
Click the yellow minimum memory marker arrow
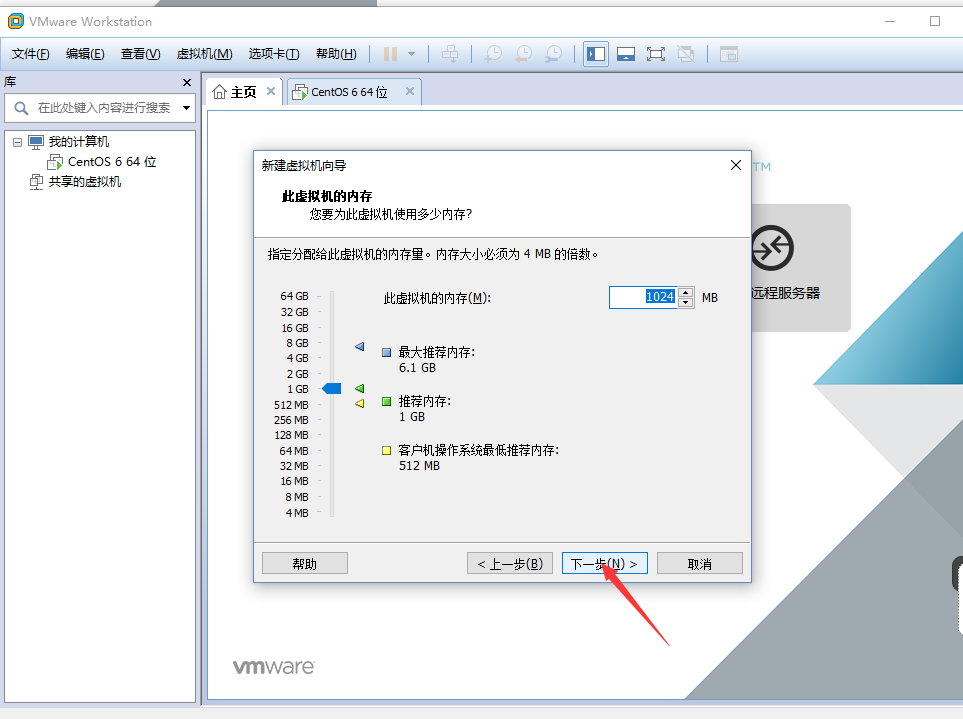coord(360,404)
